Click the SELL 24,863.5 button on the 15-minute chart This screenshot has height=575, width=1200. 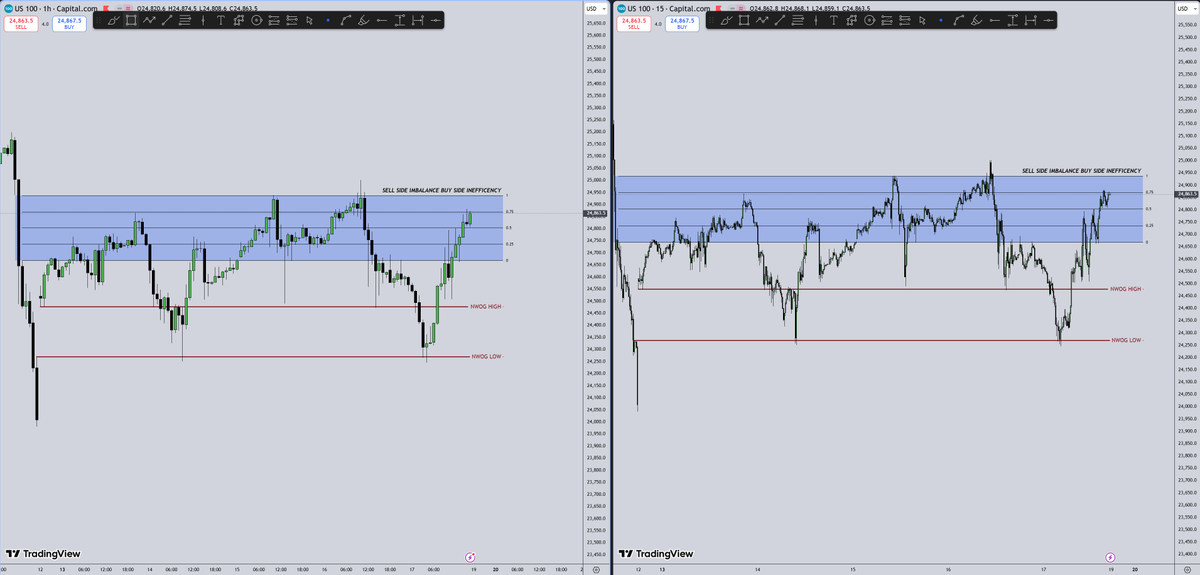(634, 23)
